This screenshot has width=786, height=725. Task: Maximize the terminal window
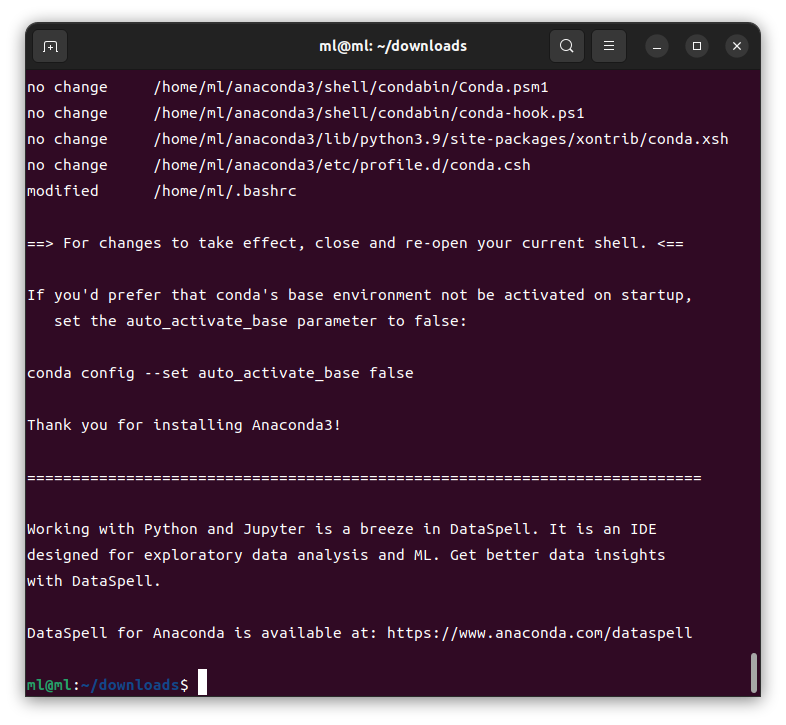click(697, 47)
